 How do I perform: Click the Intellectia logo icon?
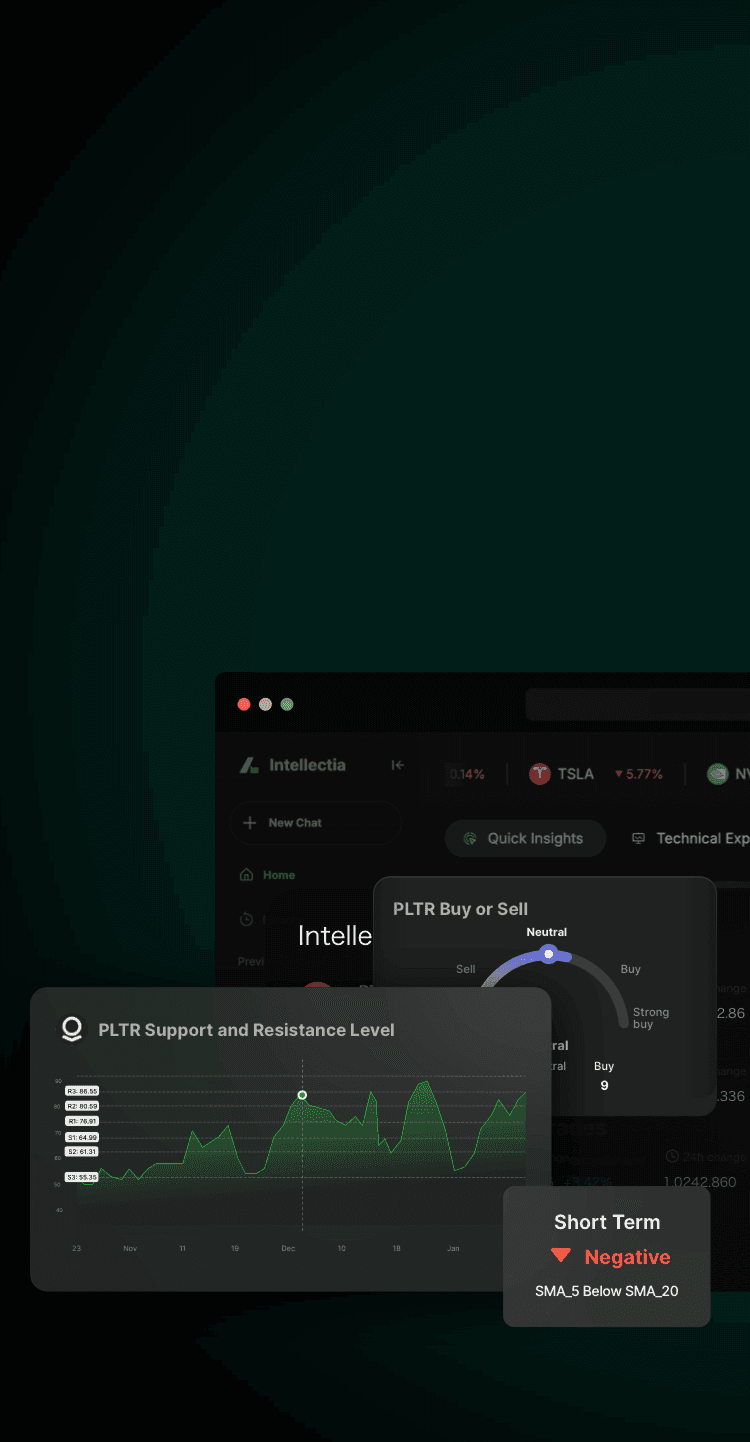tap(249, 766)
